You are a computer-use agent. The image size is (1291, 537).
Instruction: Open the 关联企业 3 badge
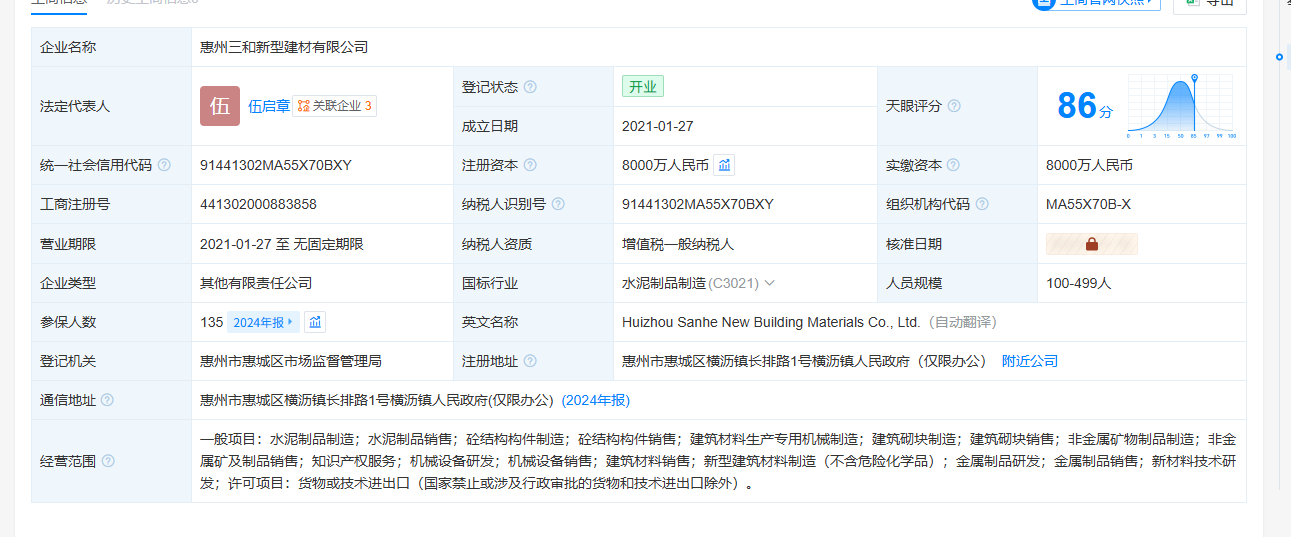(334, 106)
